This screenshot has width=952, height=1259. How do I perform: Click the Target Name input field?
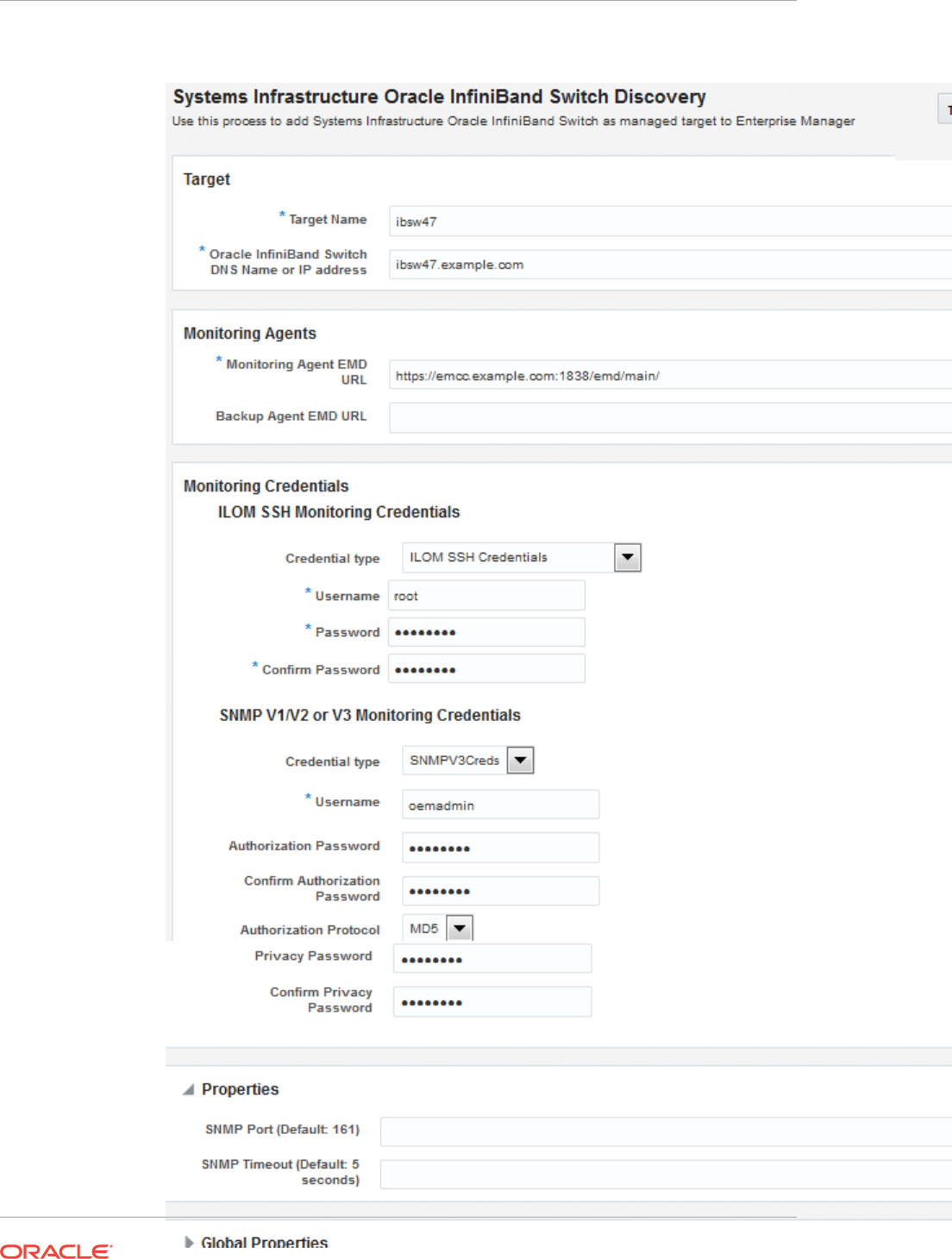coord(669,222)
